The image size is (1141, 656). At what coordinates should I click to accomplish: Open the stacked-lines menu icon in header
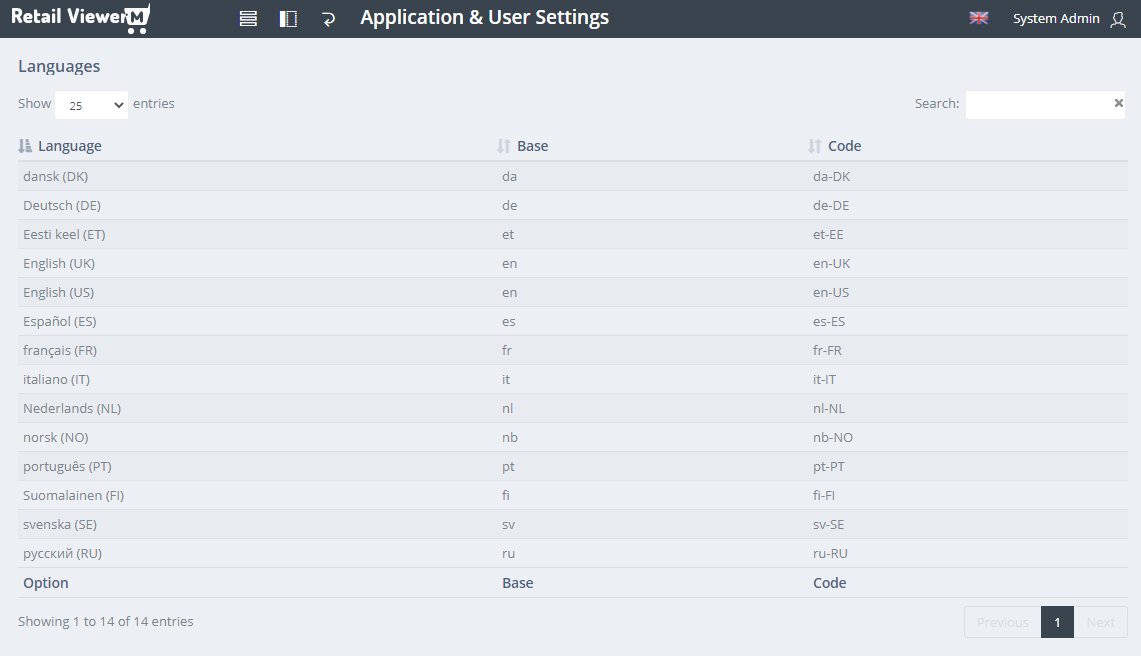coord(248,19)
